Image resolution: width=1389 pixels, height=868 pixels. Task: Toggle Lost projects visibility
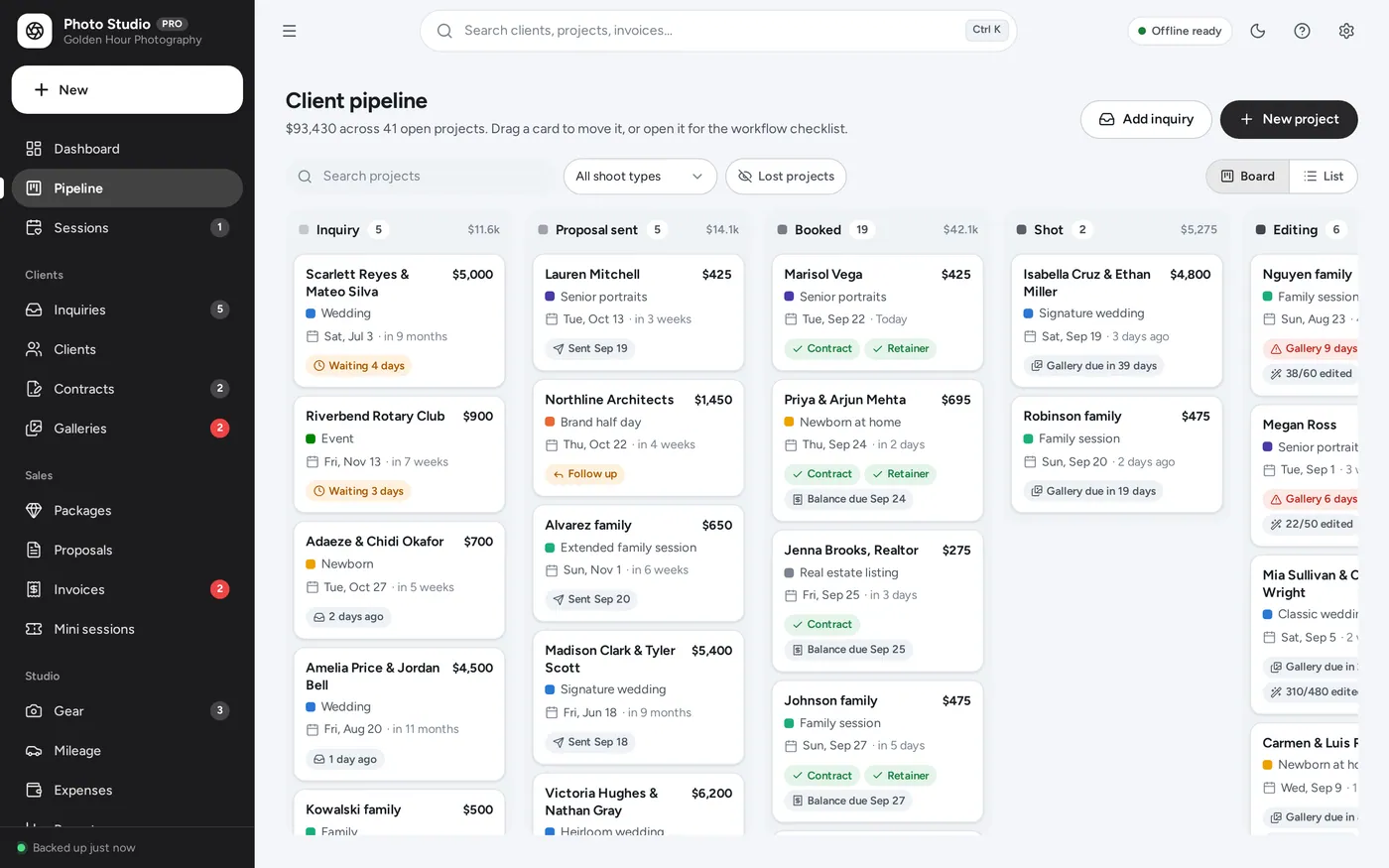coord(786,177)
